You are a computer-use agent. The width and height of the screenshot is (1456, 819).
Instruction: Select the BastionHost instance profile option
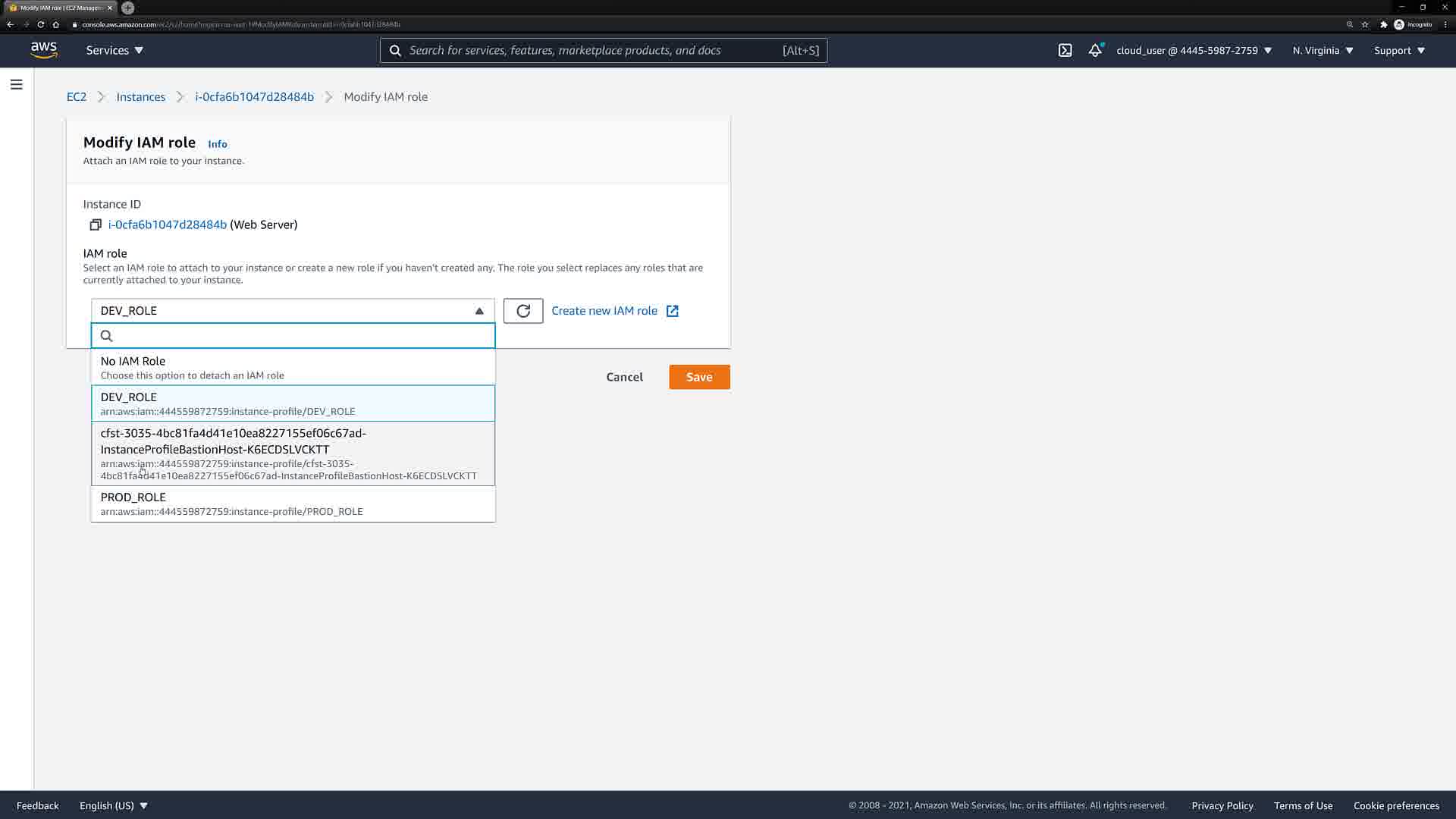point(293,453)
